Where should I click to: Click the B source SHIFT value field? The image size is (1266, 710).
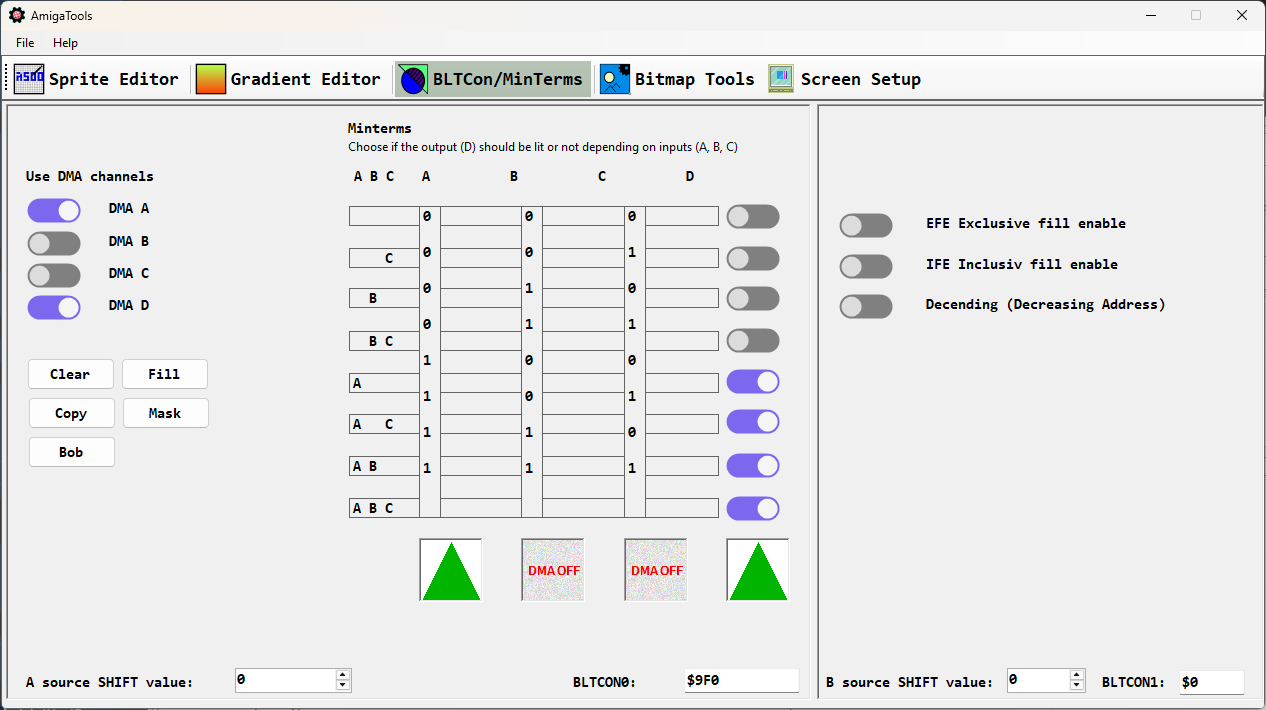[1039, 680]
